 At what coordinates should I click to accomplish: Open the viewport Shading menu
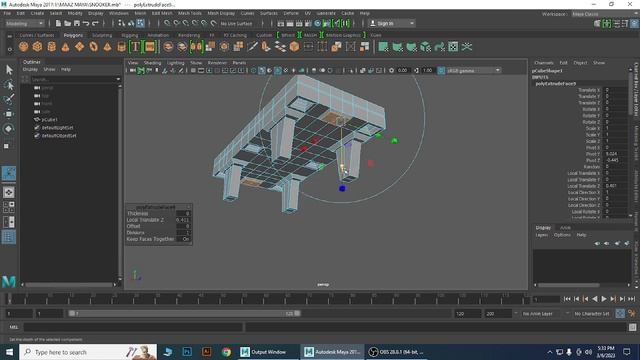tap(152, 63)
